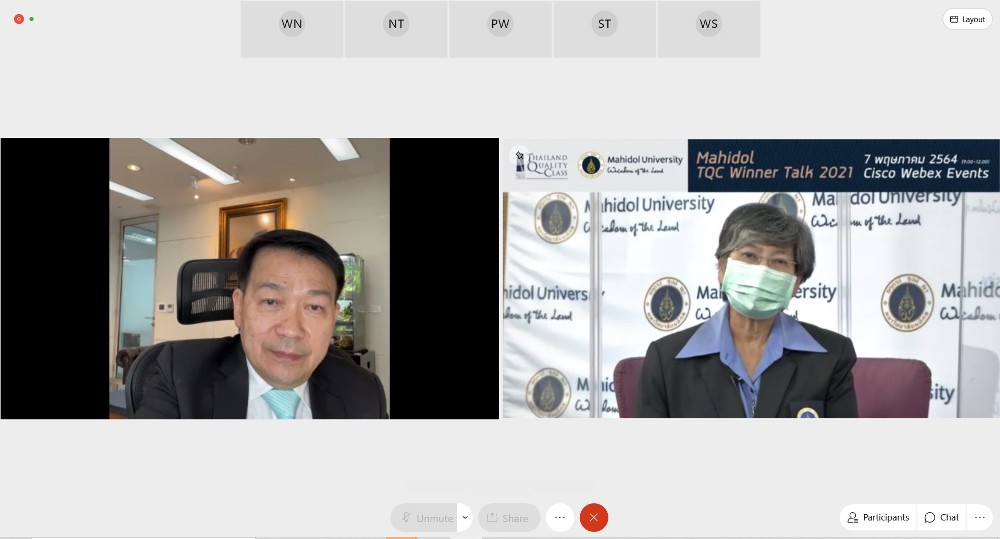This screenshot has width=1000, height=539.
Task: Select the WN participant thumbnail
Action: click(x=292, y=29)
